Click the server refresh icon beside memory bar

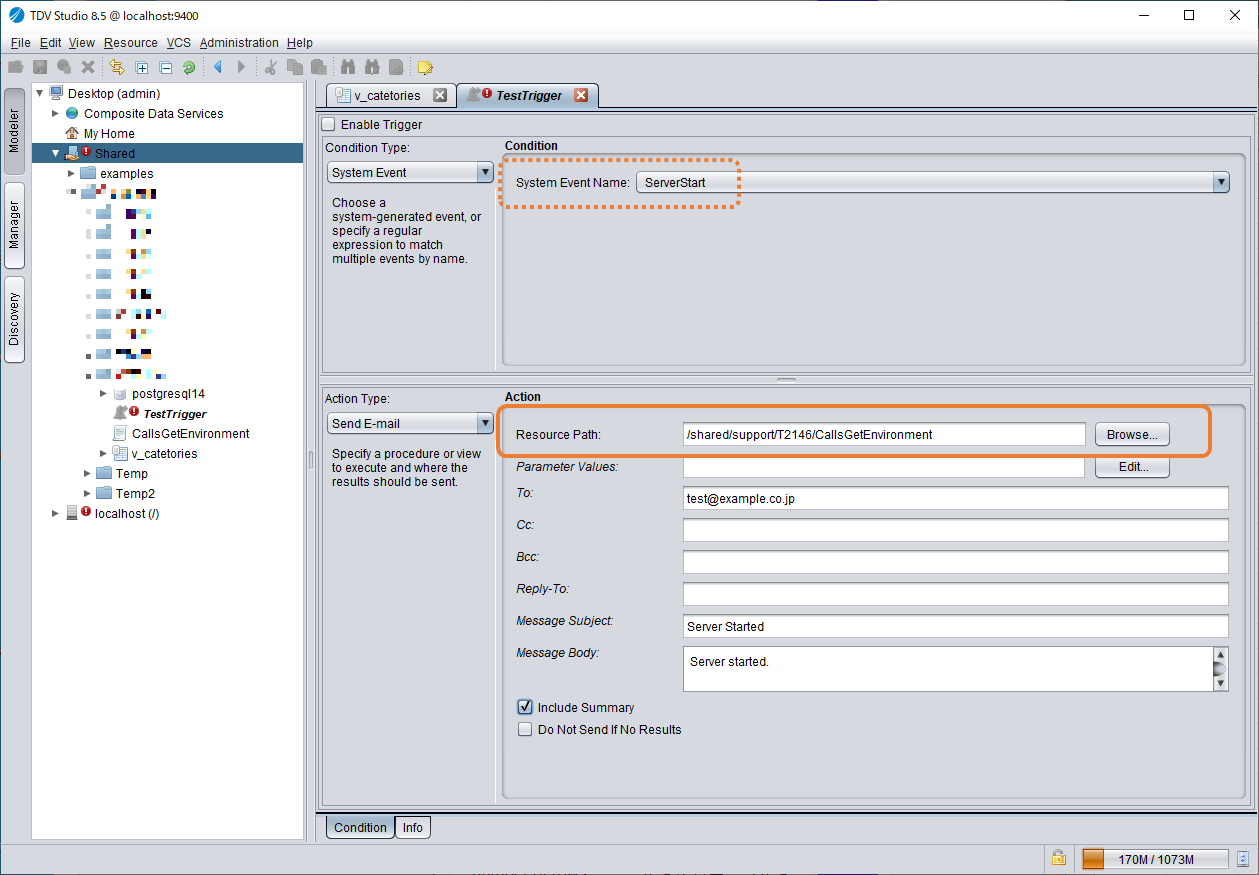[1243, 858]
